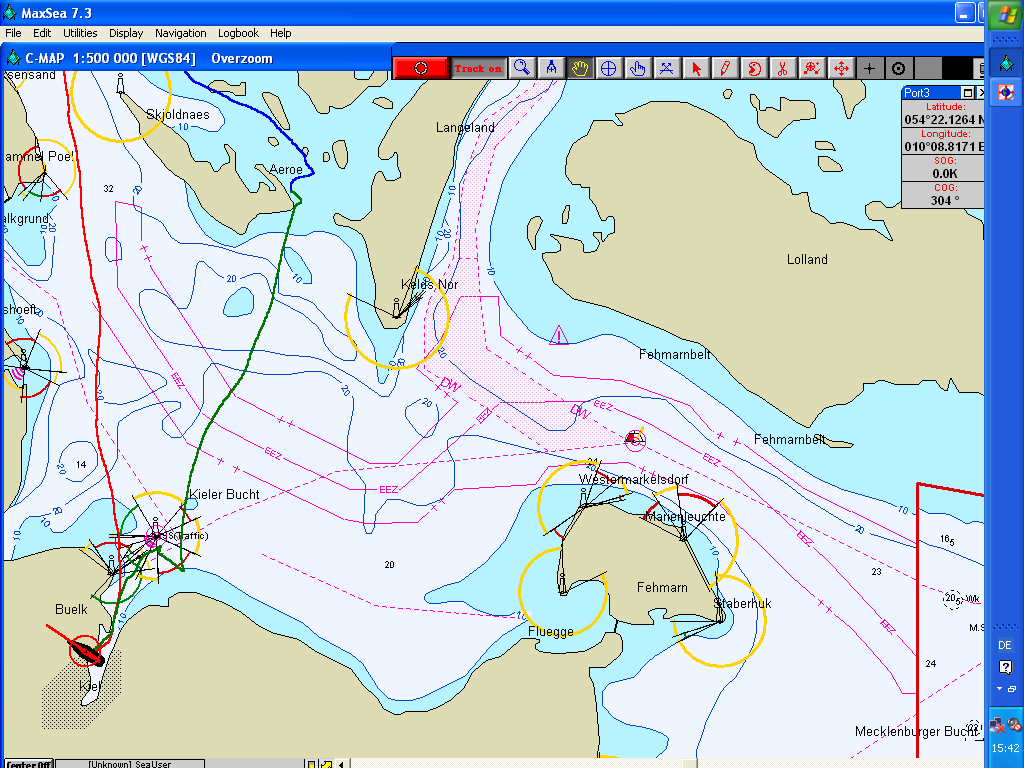Screen dimensions: 1024x768
Task: Click the red man-overboard lifebuoy button
Action: [421, 68]
